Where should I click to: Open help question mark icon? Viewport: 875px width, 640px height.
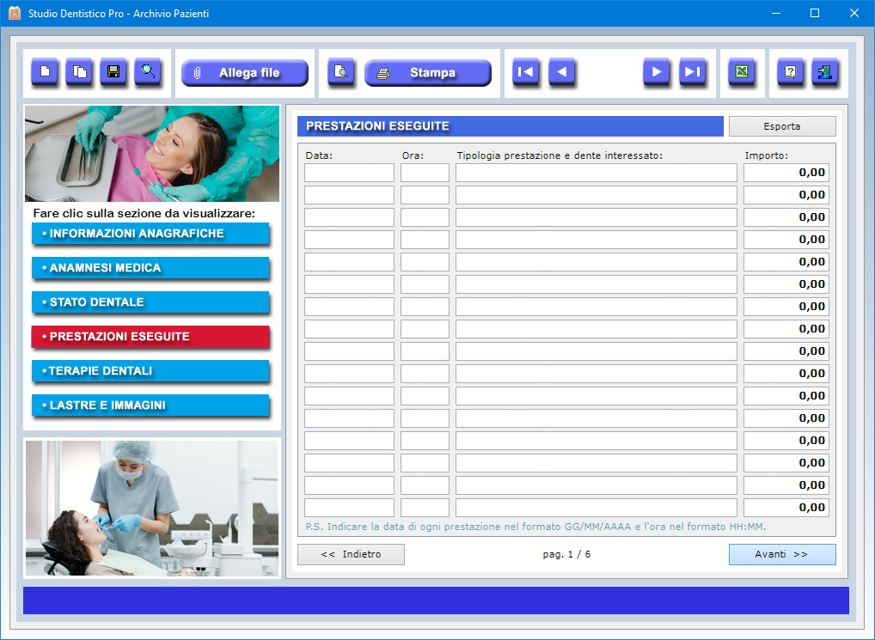790,72
